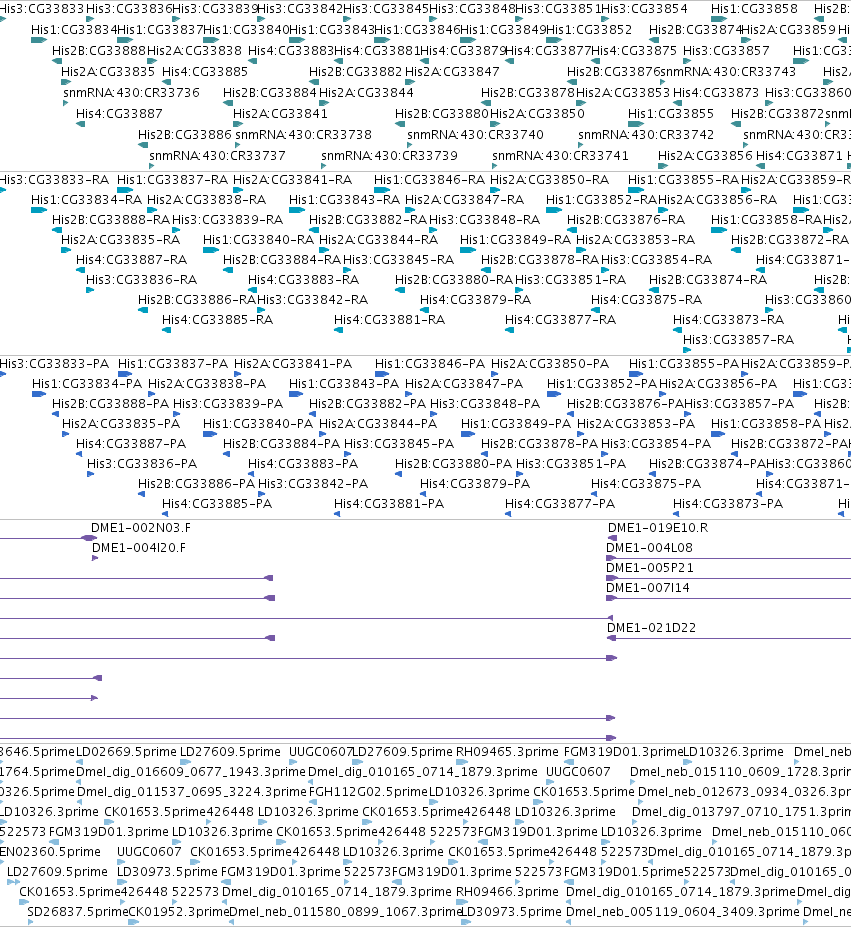
Task: Click transcript label His2B:CG33874-RA
Action: [x=708, y=280]
